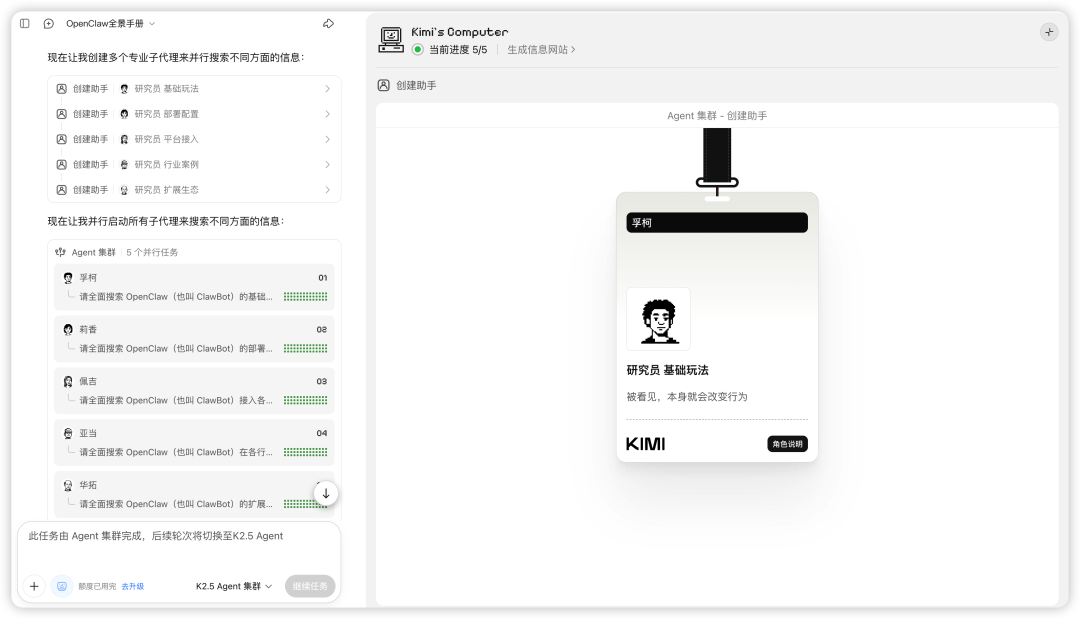Expand the 研究员 部署配置 assistant row
Image resolution: width=1080 pixels, height=619 pixels.
194,114
